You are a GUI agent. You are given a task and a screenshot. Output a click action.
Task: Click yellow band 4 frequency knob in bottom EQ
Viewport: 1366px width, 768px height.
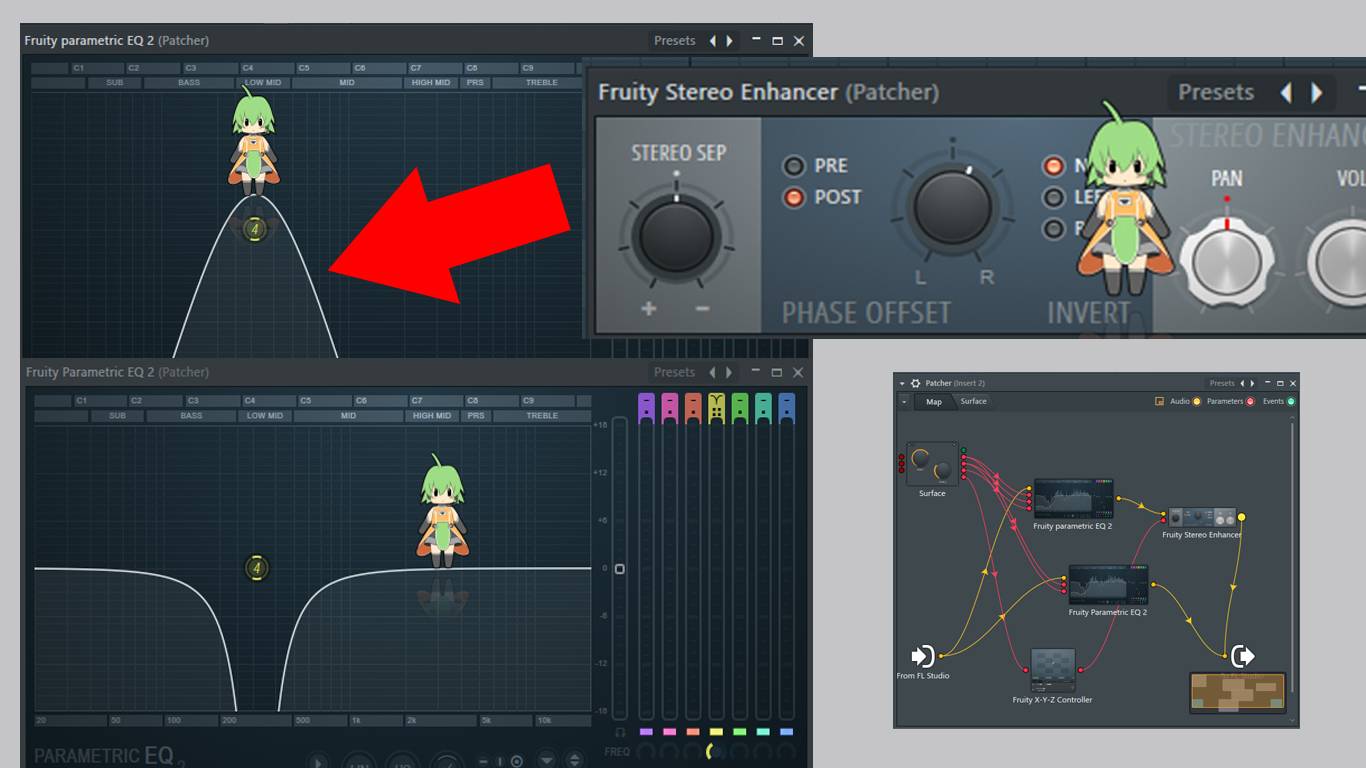[x=715, y=751]
